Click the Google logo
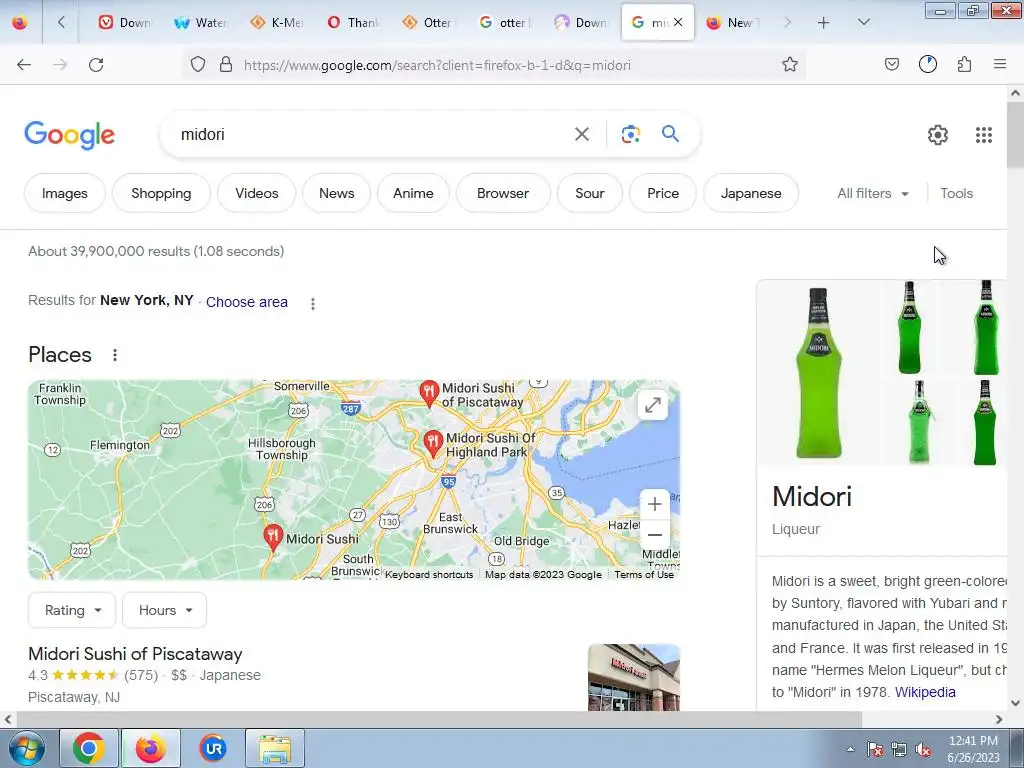 (70, 135)
